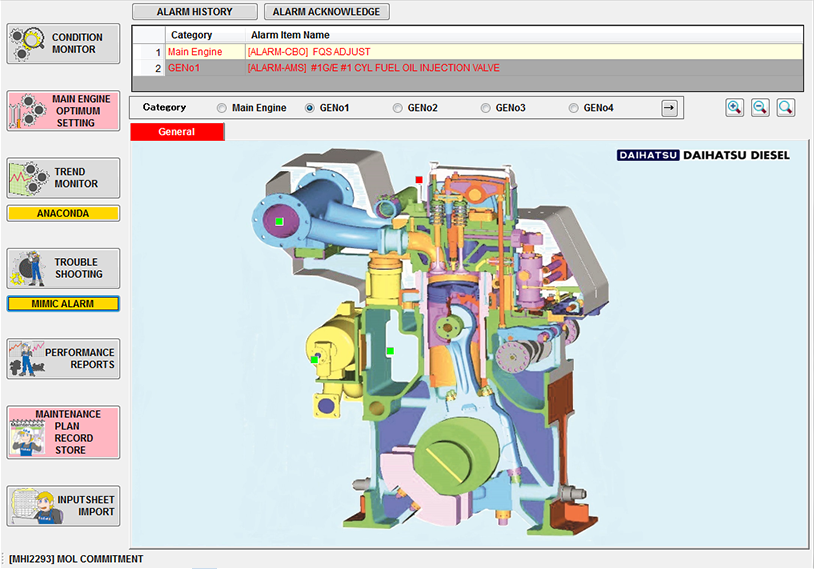
Task: Click the red alarm marker on engine top
Action: pyautogui.click(x=419, y=180)
